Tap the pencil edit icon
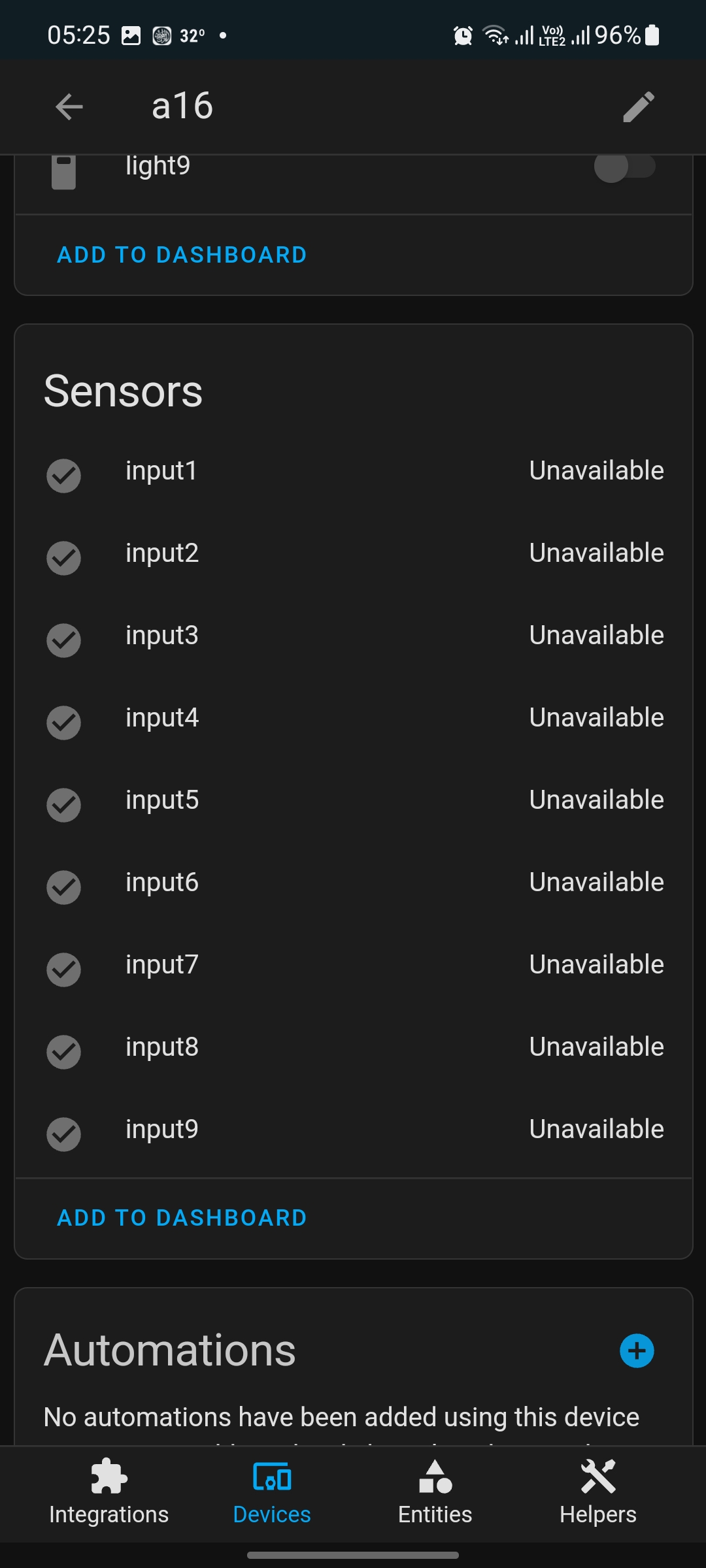The height and width of the screenshot is (1568, 706). click(638, 106)
